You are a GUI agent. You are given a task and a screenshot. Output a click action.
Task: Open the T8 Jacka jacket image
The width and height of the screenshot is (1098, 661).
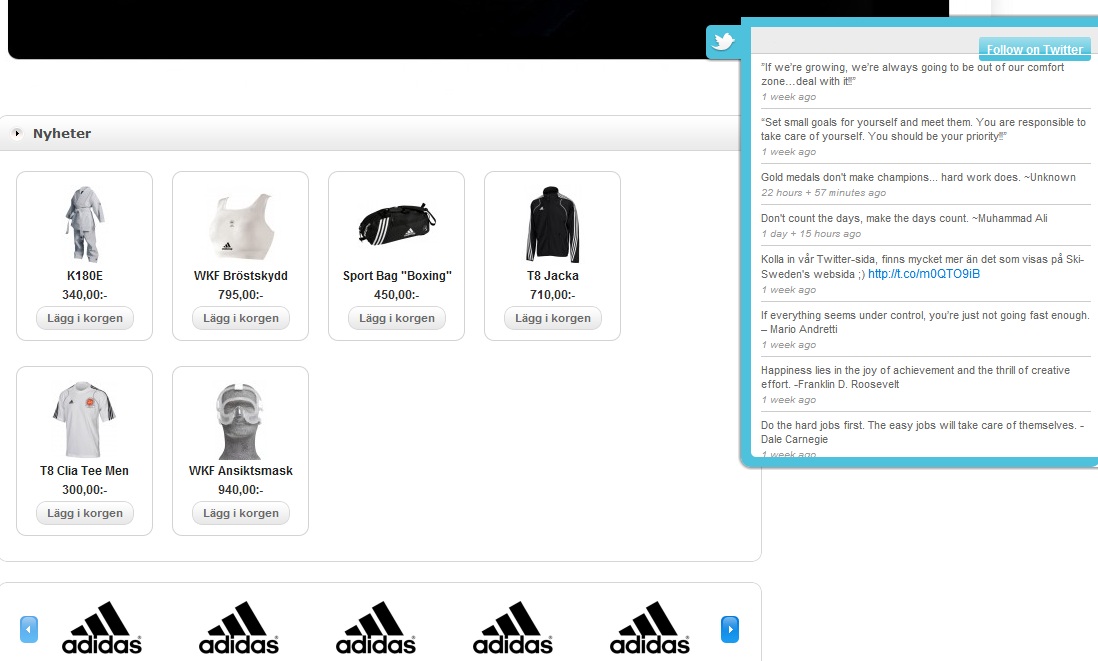point(553,224)
